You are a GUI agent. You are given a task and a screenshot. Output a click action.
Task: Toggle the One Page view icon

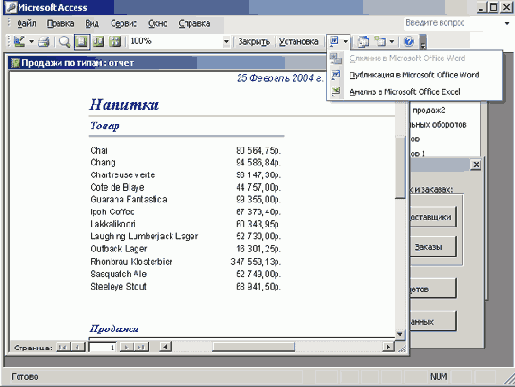tap(82, 42)
